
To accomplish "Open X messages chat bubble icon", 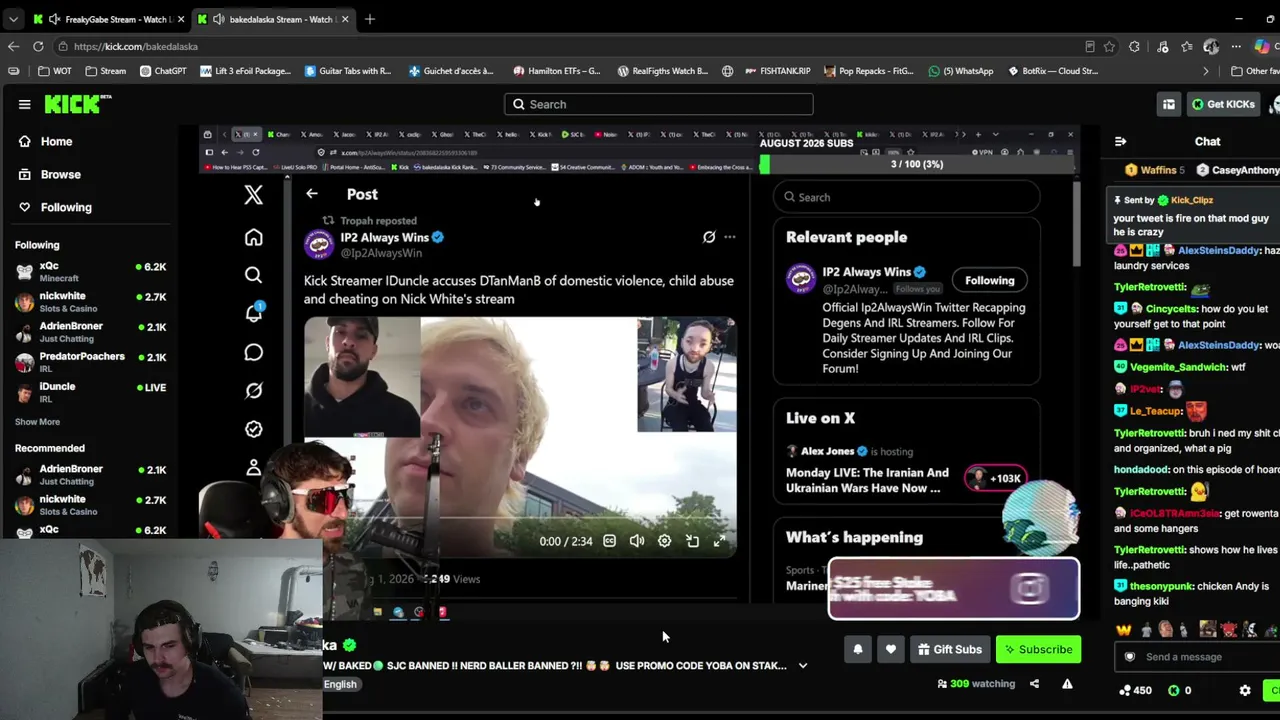I will point(253,352).
